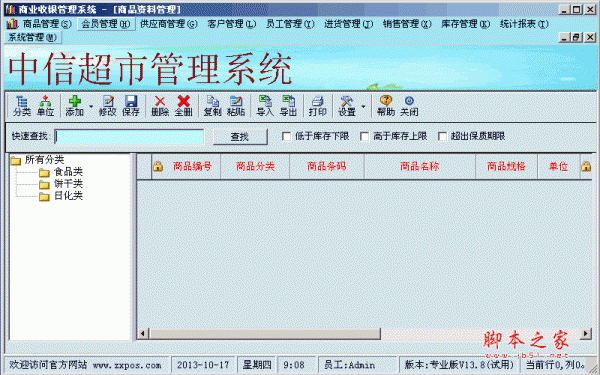Open the 库存管理(K) menu
The image size is (600, 375).
click(466, 24)
